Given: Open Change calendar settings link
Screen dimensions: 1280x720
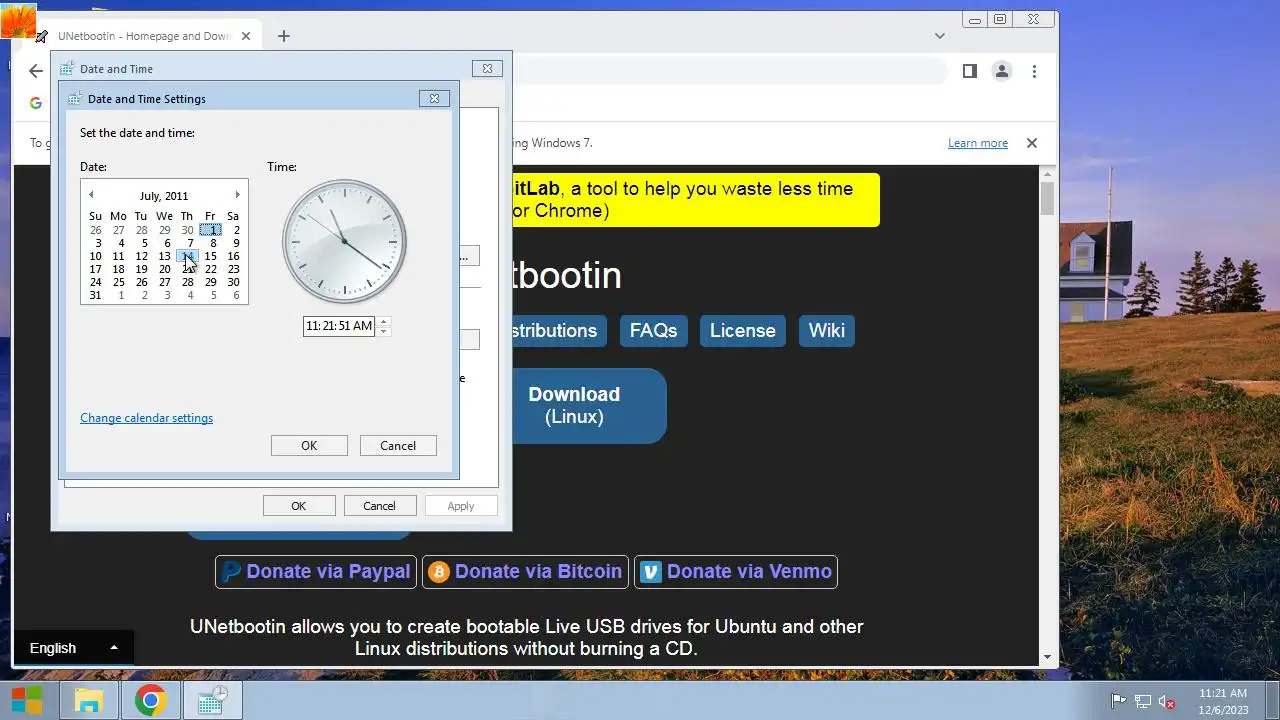Looking at the screenshot, I should [x=146, y=418].
